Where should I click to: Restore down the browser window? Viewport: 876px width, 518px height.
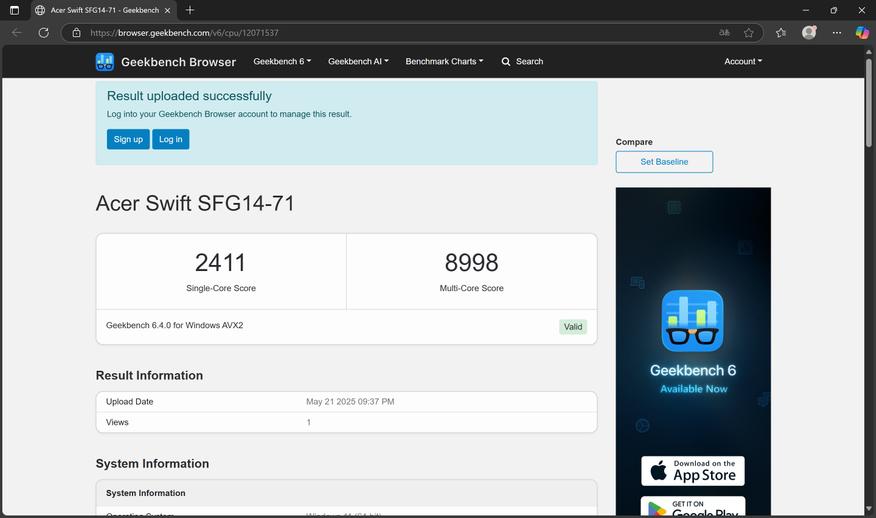click(834, 10)
